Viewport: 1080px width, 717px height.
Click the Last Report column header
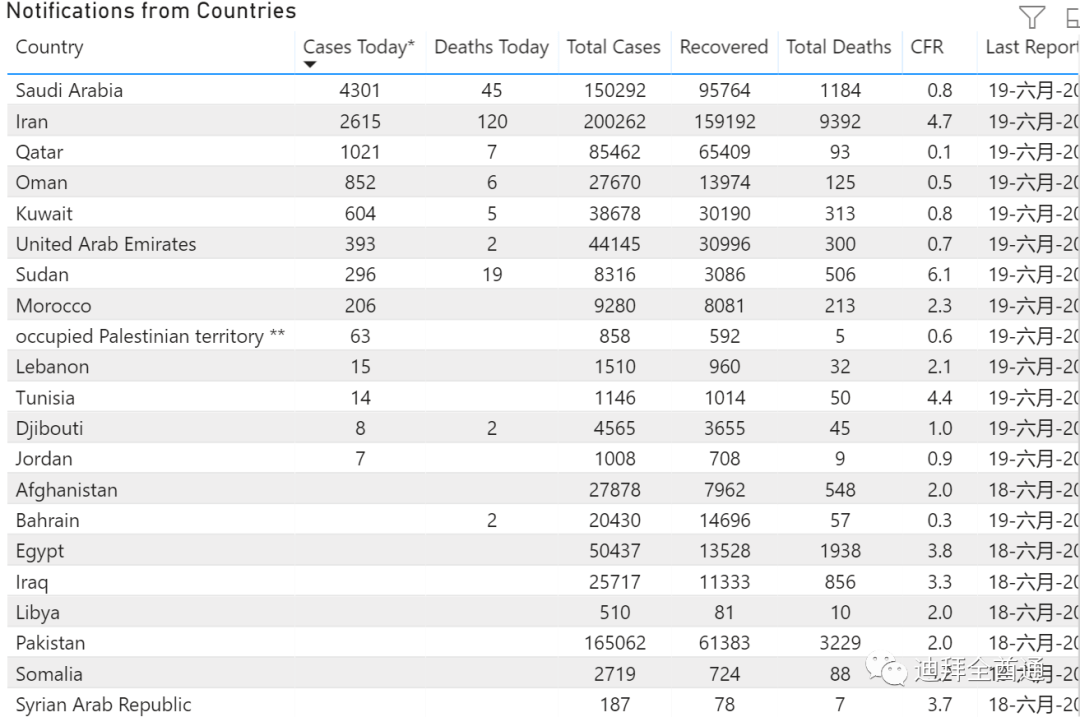pyautogui.click(x=1030, y=47)
